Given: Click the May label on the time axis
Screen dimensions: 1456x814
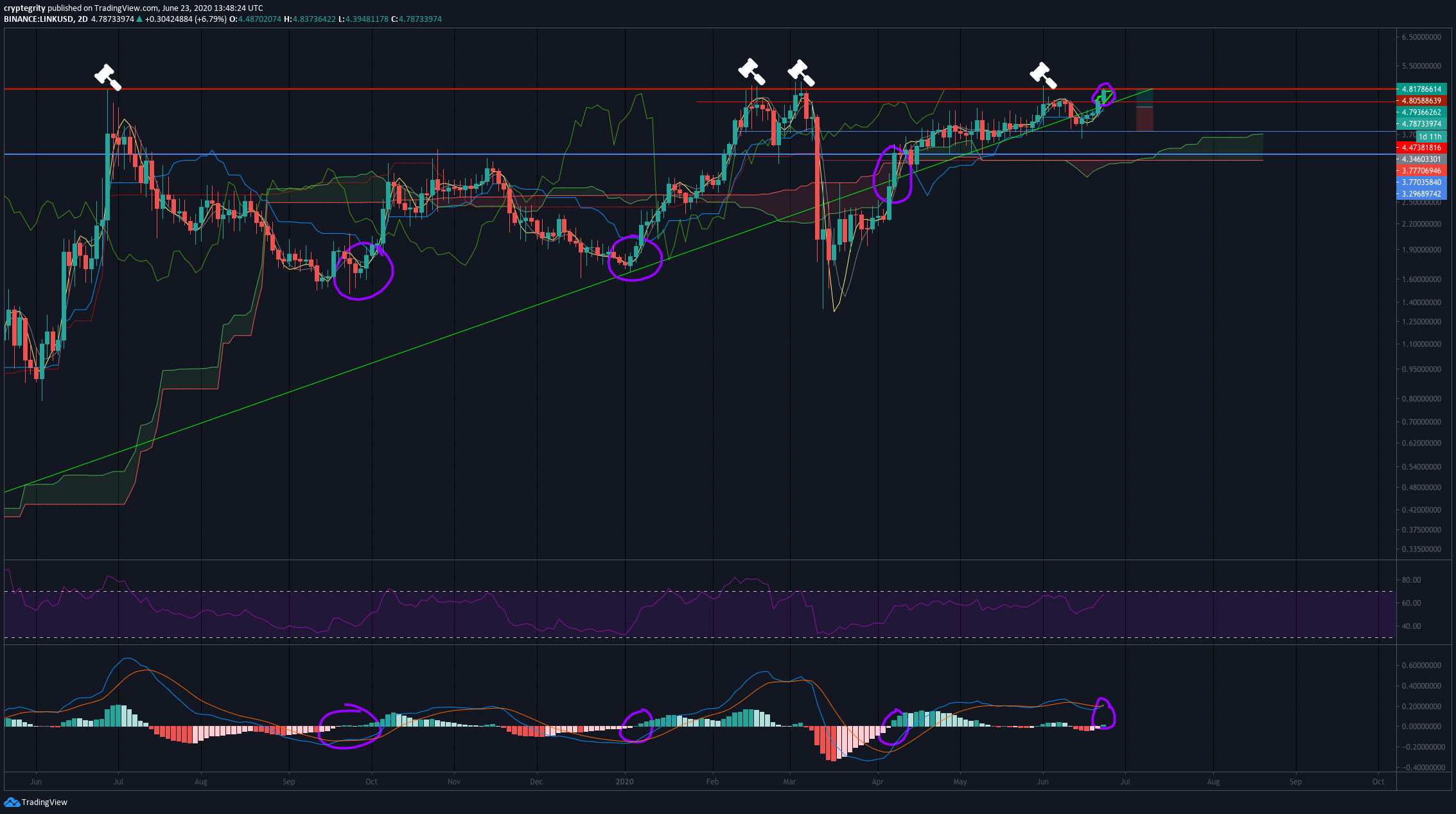Looking at the screenshot, I should [x=960, y=782].
